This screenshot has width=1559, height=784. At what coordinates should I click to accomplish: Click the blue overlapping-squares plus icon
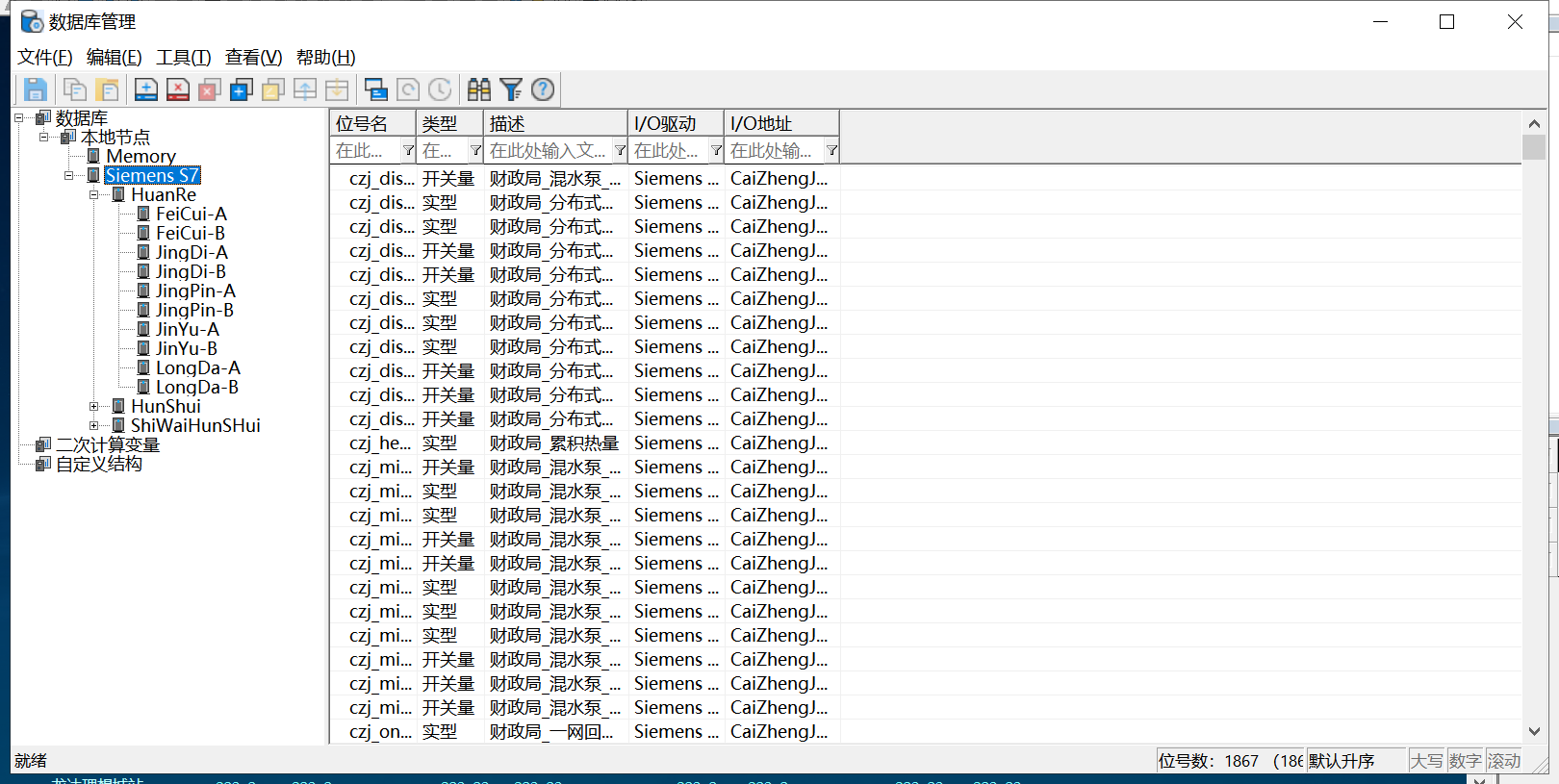pyautogui.click(x=242, y=89)
